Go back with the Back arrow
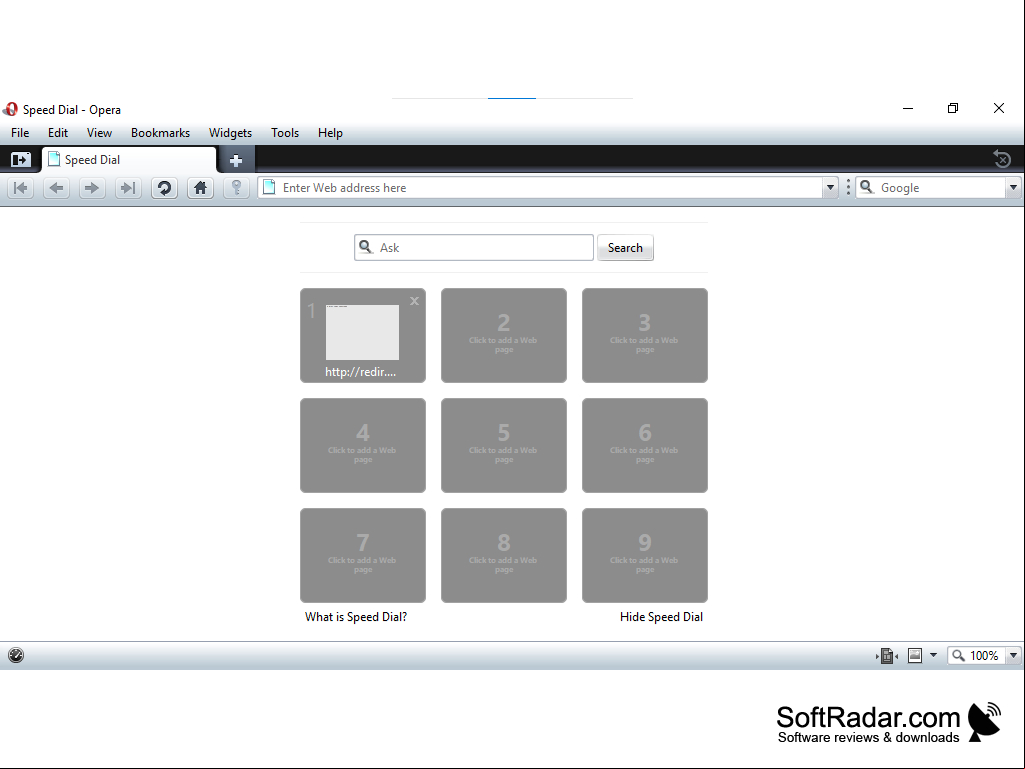The width and height of the screenshot is (1025, 769). pos(57,188)
